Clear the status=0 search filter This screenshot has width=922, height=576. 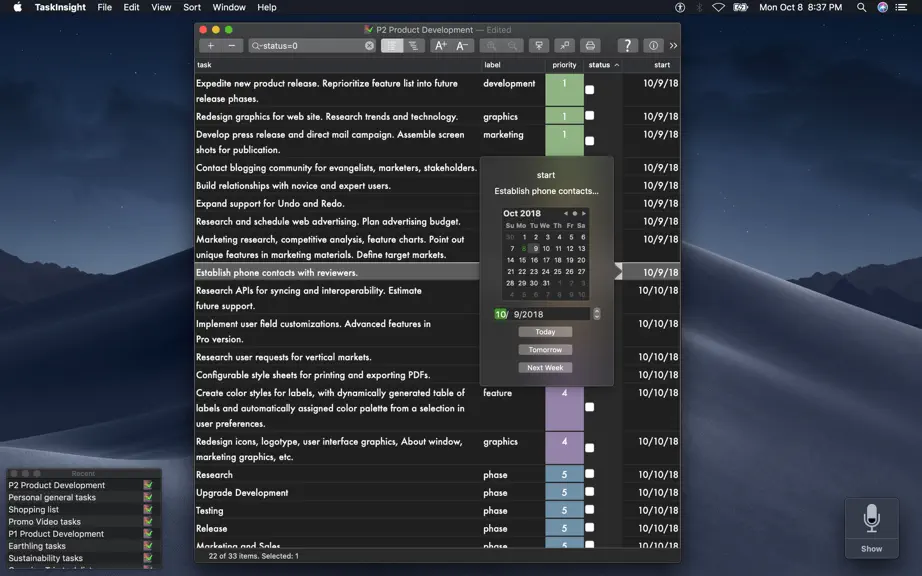369,46
